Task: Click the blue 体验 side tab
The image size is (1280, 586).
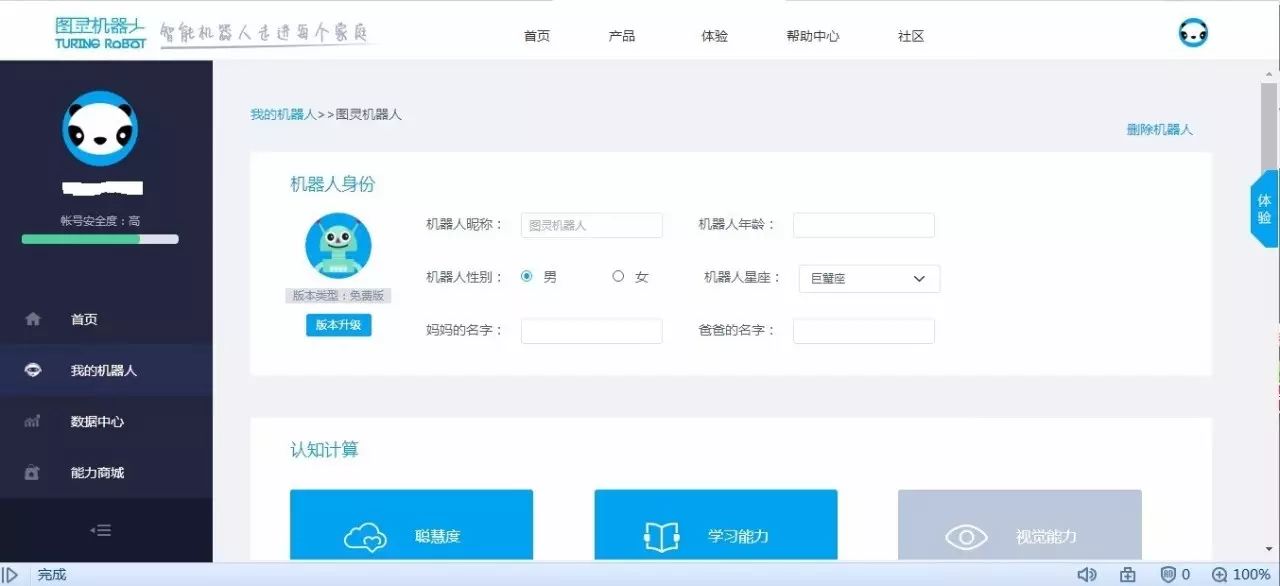Action: click(x=1264, y=208)
